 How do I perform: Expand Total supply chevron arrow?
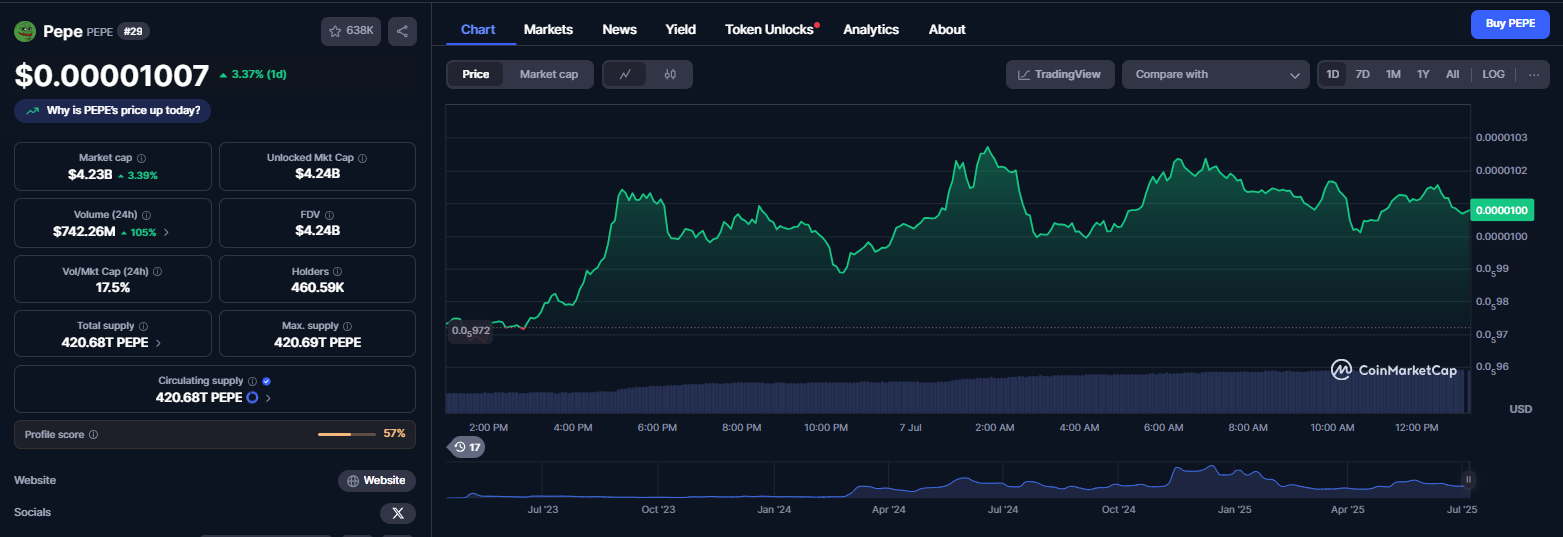[x=158, y=343]
